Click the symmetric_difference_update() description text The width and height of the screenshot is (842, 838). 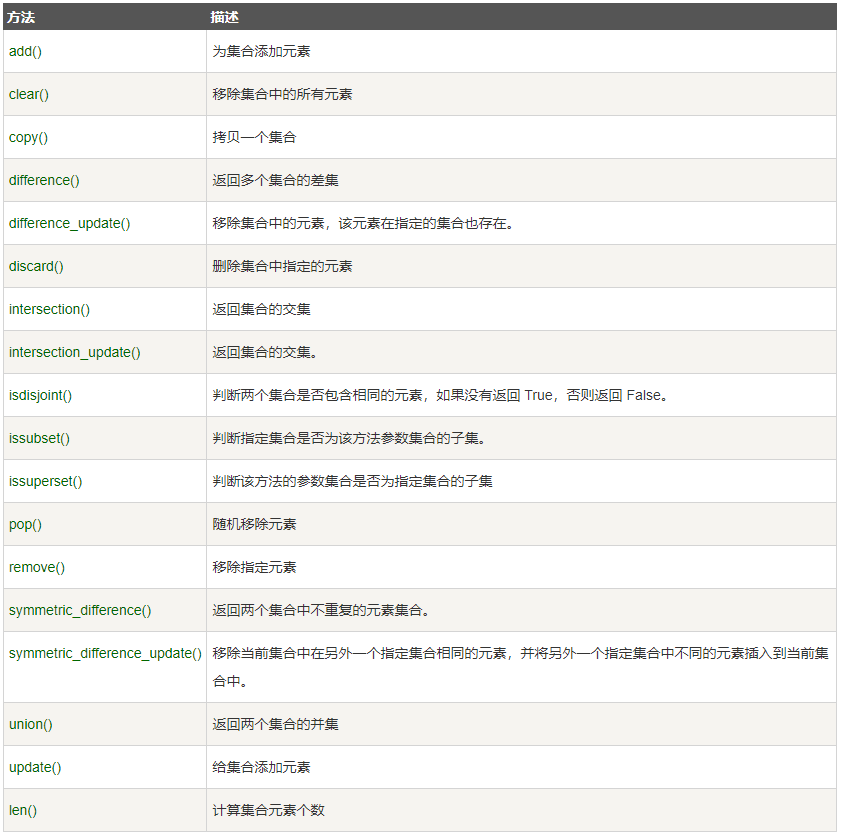[x=520, y=667]
